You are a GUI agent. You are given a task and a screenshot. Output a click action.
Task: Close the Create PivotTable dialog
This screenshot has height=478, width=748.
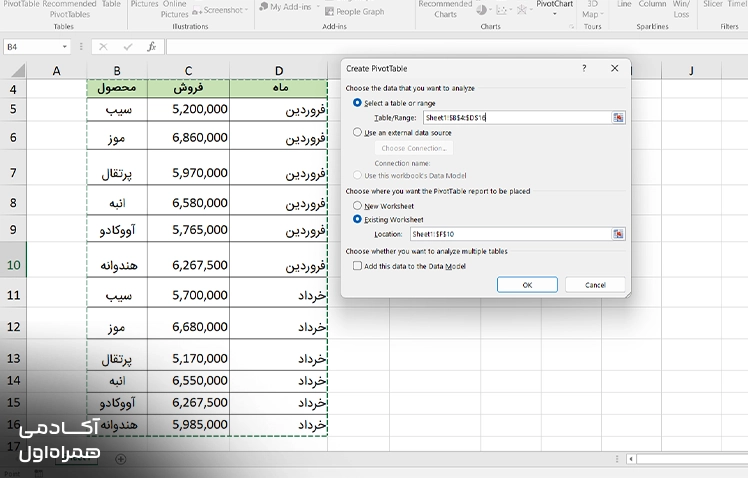[x=614, y=68]
